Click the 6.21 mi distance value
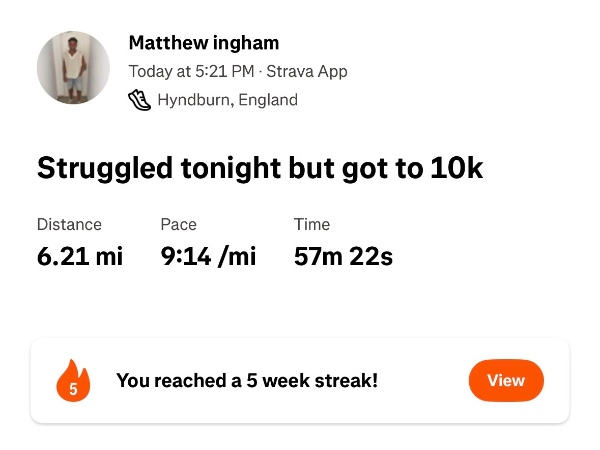The width and height of the screenshot is (600, 450). pos(80,256)
